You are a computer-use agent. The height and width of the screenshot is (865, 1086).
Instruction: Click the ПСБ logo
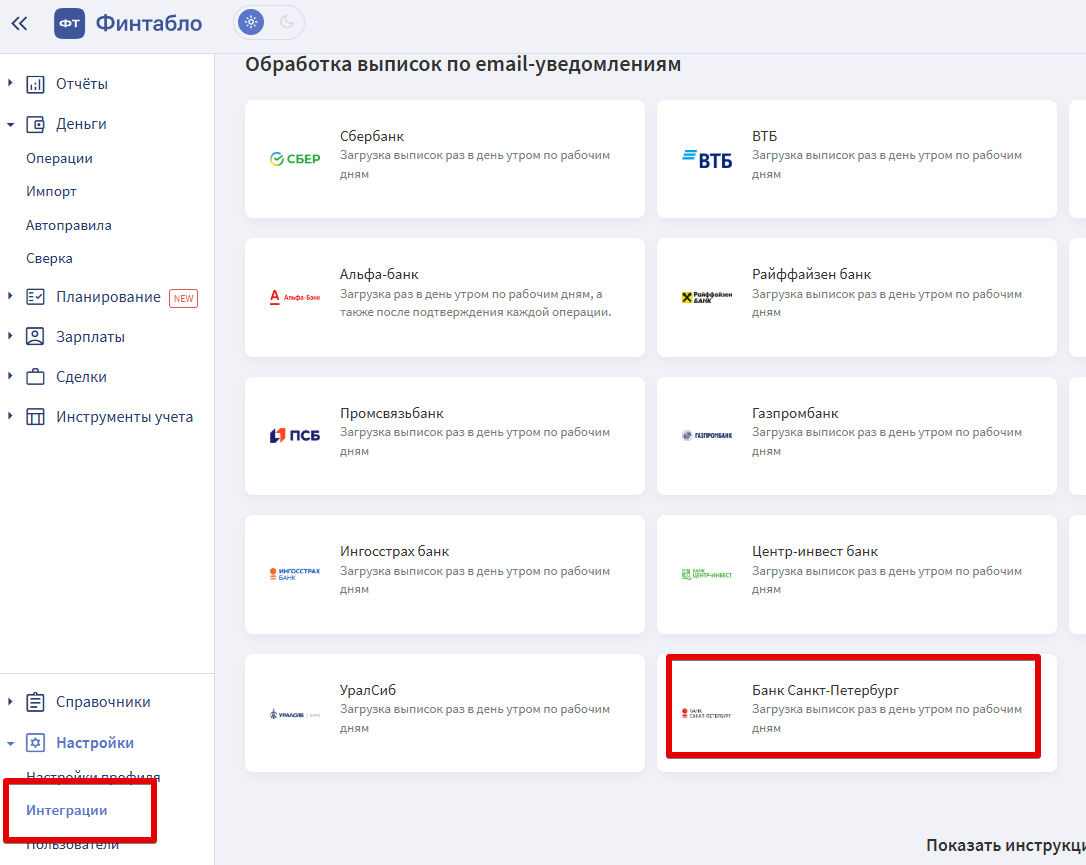(x=295, y=436)
